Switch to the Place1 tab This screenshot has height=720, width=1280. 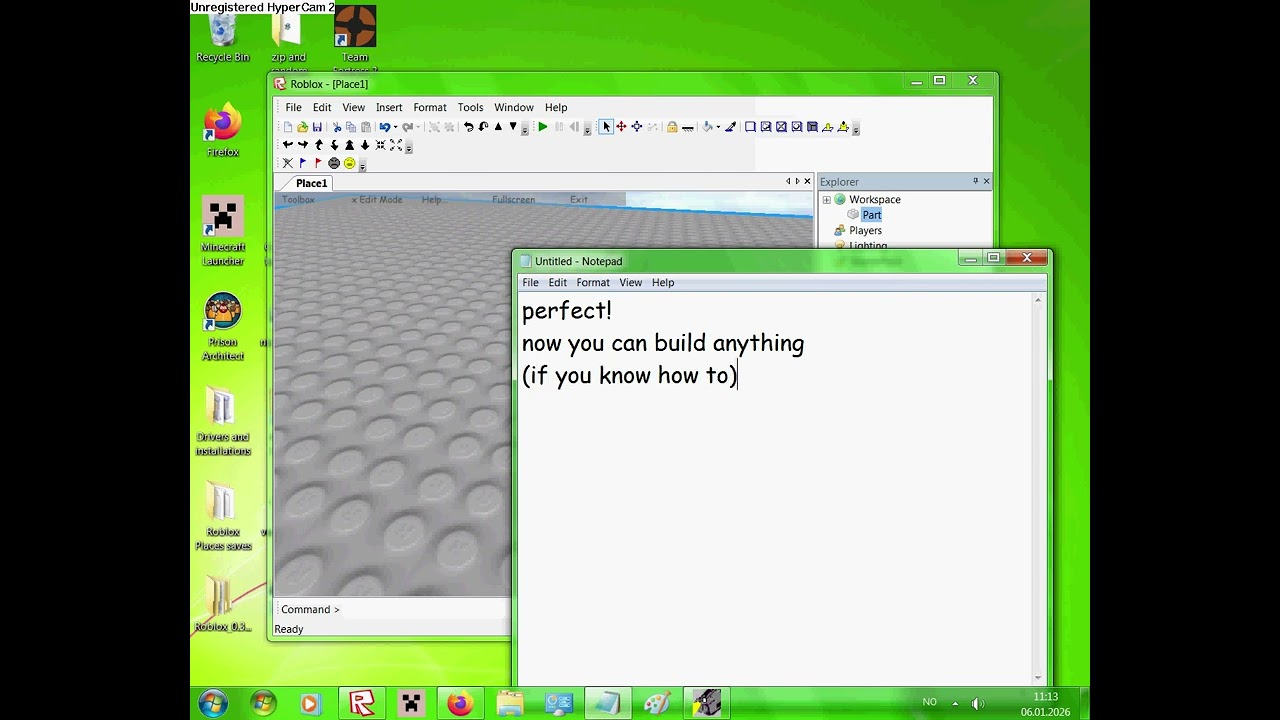pos(311,183)
